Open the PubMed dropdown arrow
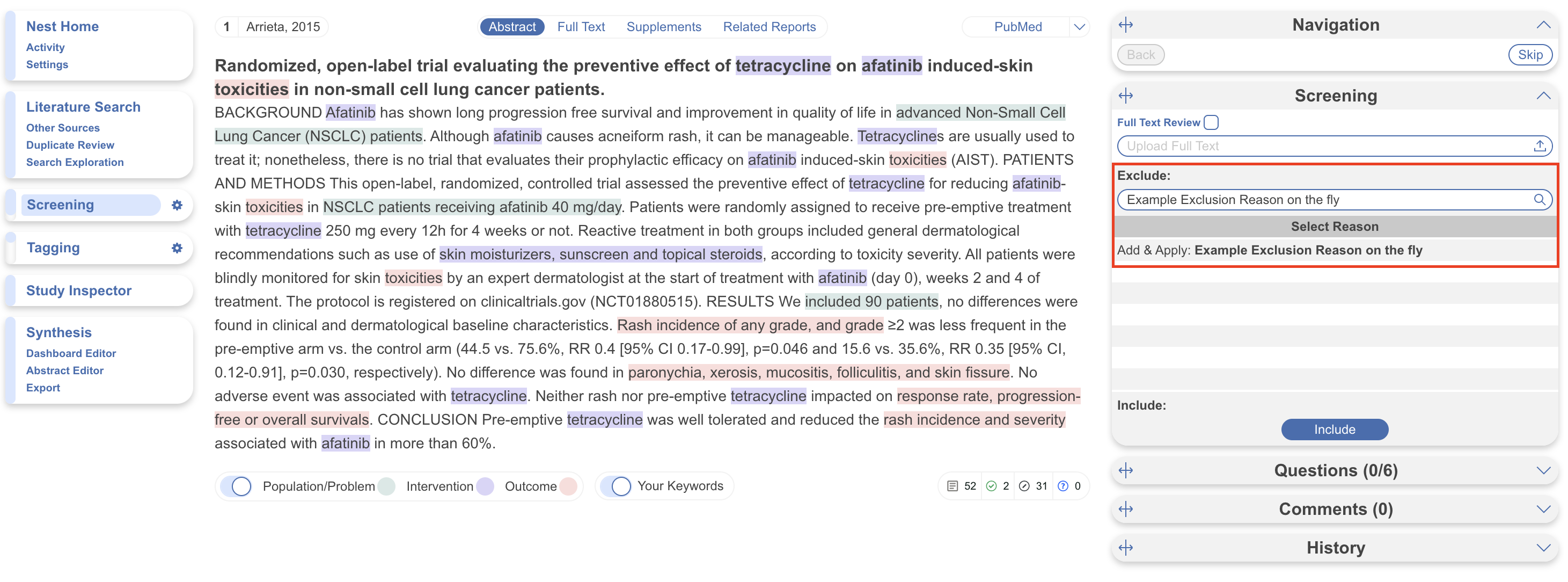Screen dimensions: 1568x582 (x=1079, y=27)
